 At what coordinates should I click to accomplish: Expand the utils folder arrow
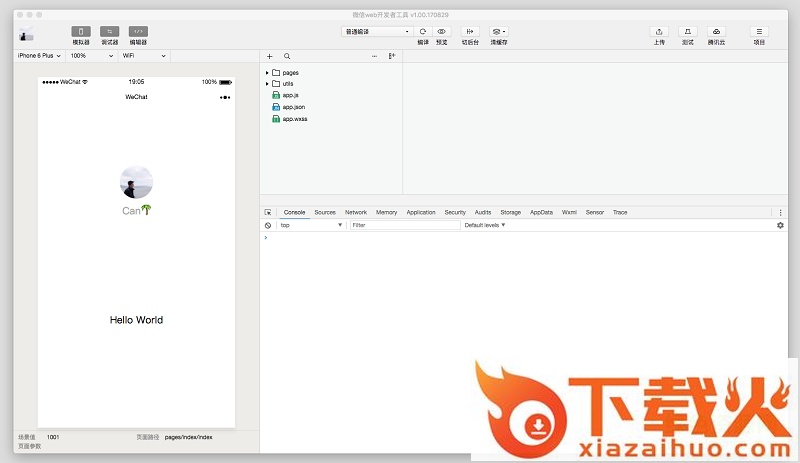pyautogui.click(x=267, y=84)
